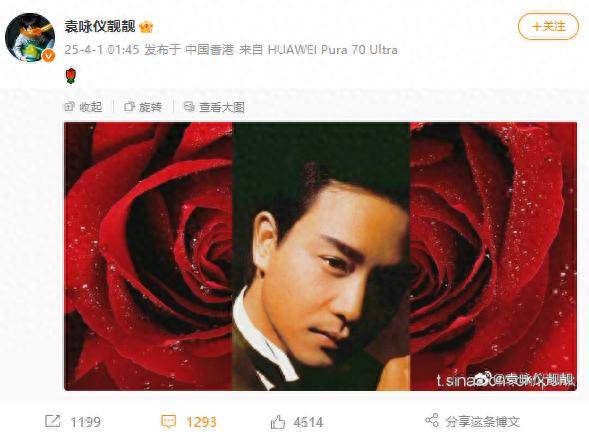Click the post timestamp 25-4-1 01:45

tap(102, 50)
